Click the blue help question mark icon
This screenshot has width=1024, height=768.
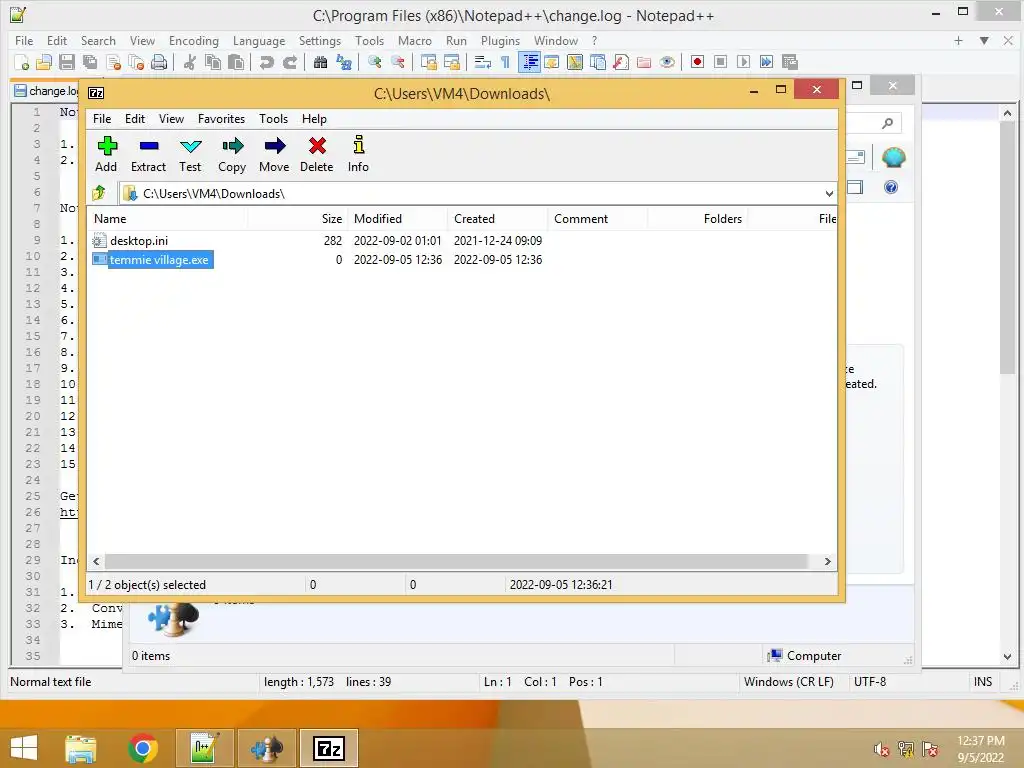pos(891,187)
